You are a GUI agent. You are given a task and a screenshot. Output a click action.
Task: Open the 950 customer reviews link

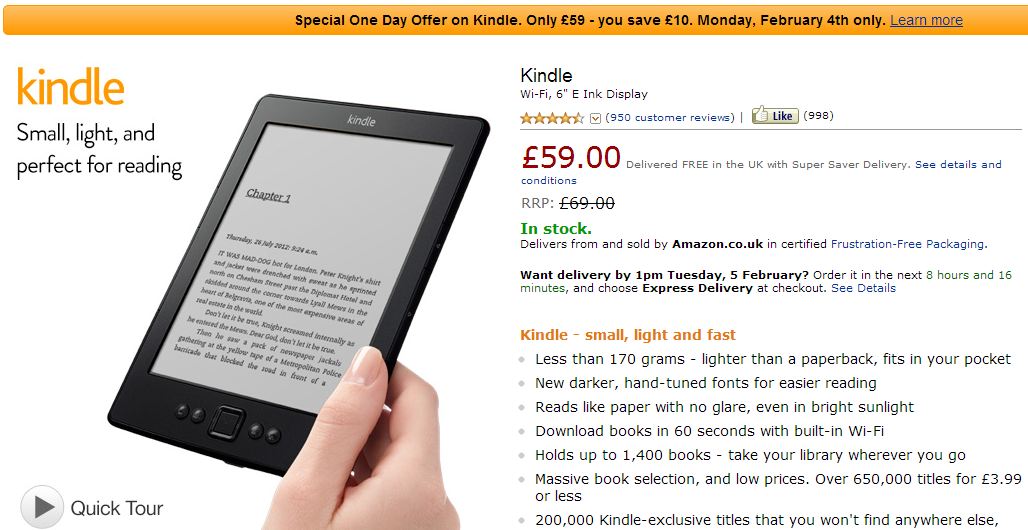pyautogui.click(x=670, y=117)
